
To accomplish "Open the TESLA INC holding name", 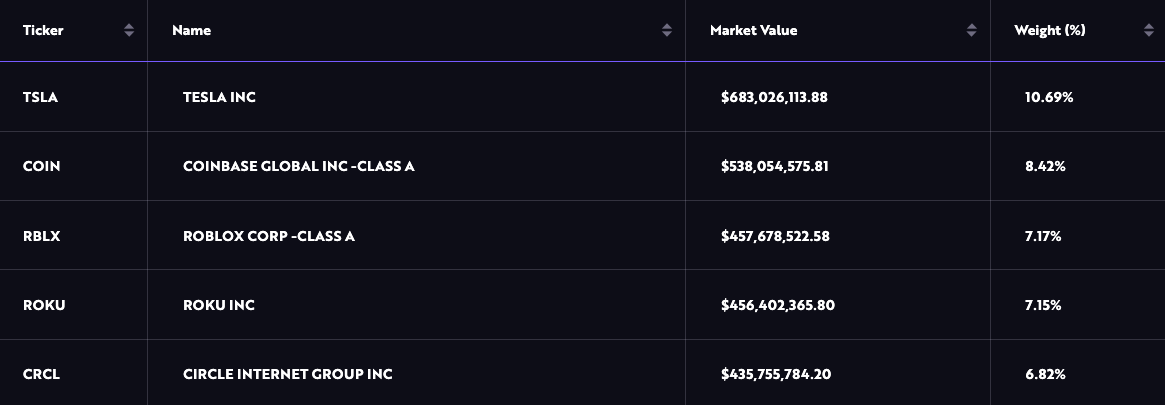I will [x=219, y=98].
